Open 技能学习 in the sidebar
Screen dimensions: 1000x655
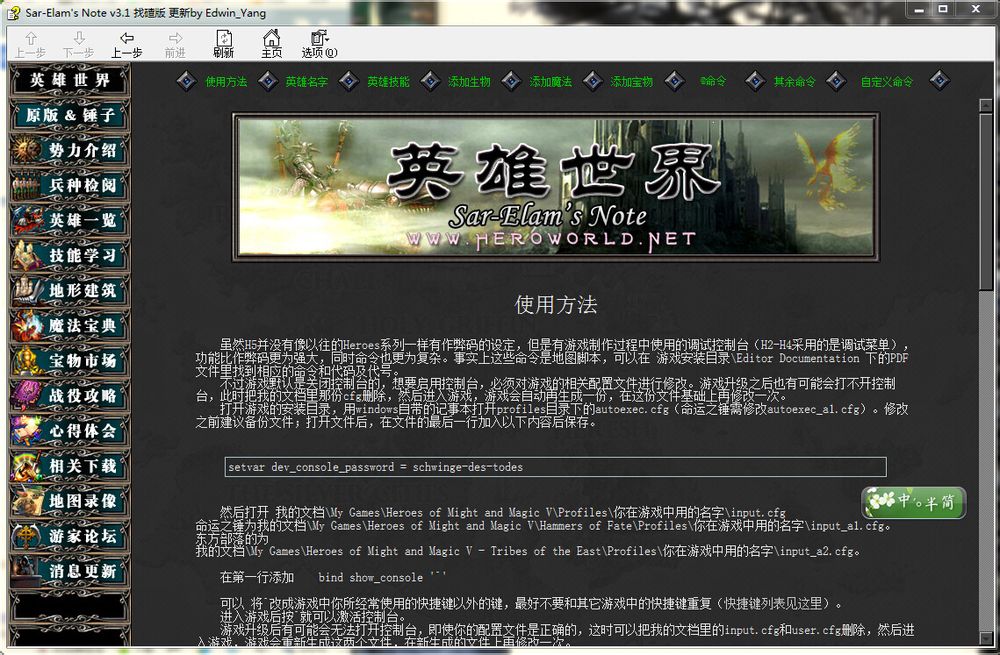coord(70,256)
